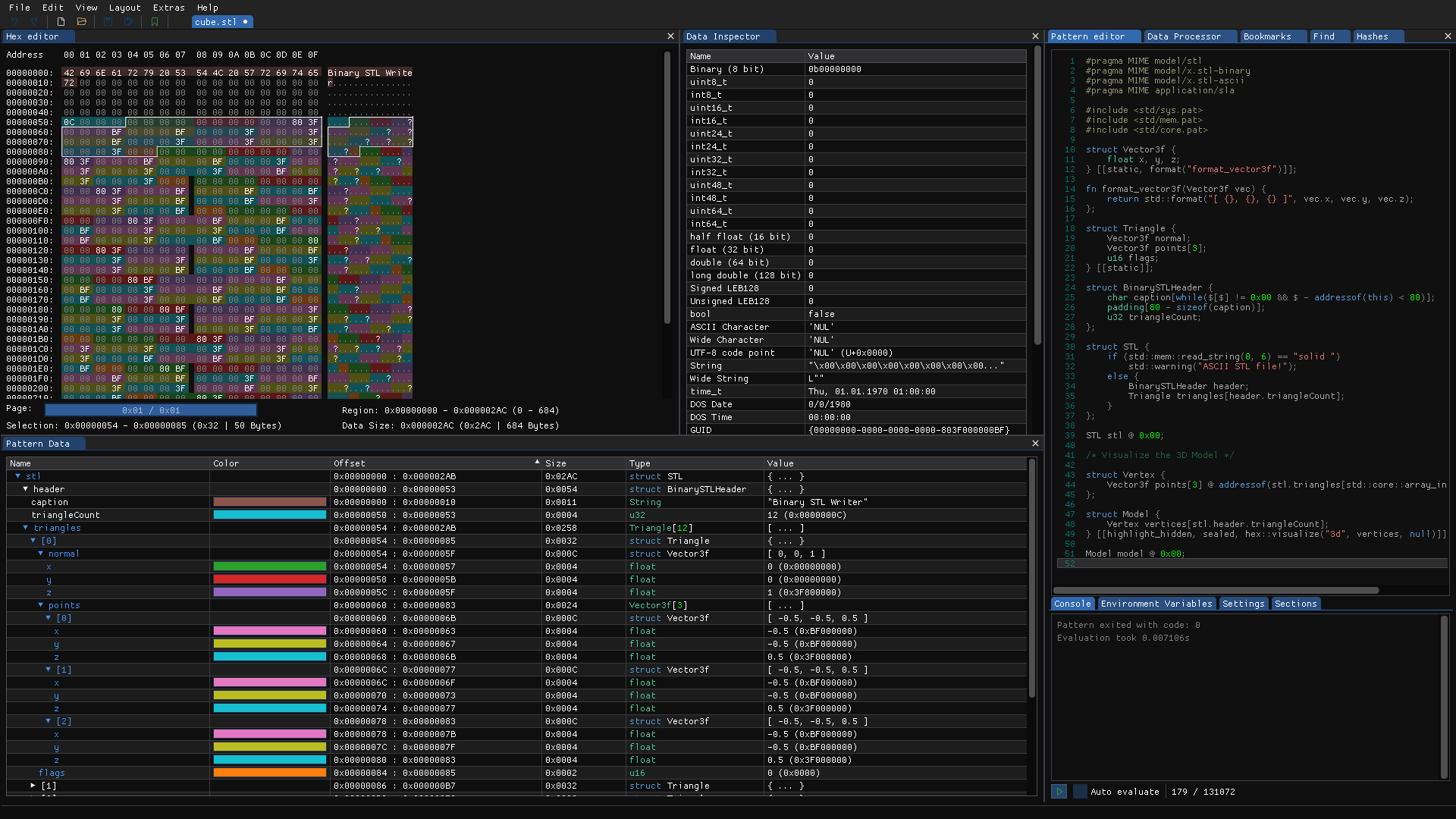Viewport: 1456px width, 819px height.
Task: Open the Environment Variables tab
Action: pyautogui.click(x=1156, y=604)
